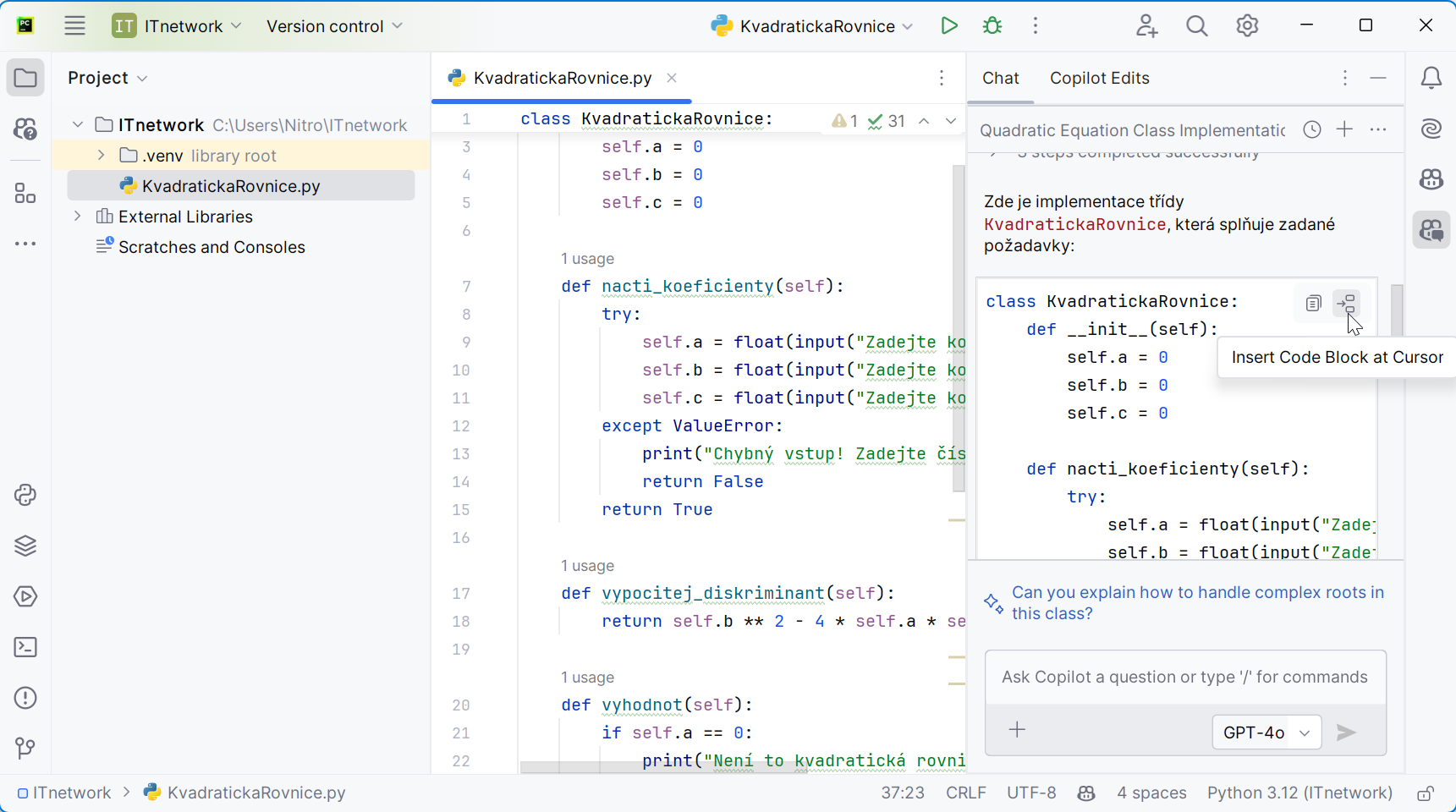Viewport: 1456px width, 812px height.
Task: Open the Problems tool window
Action: [x=25, y=698]
